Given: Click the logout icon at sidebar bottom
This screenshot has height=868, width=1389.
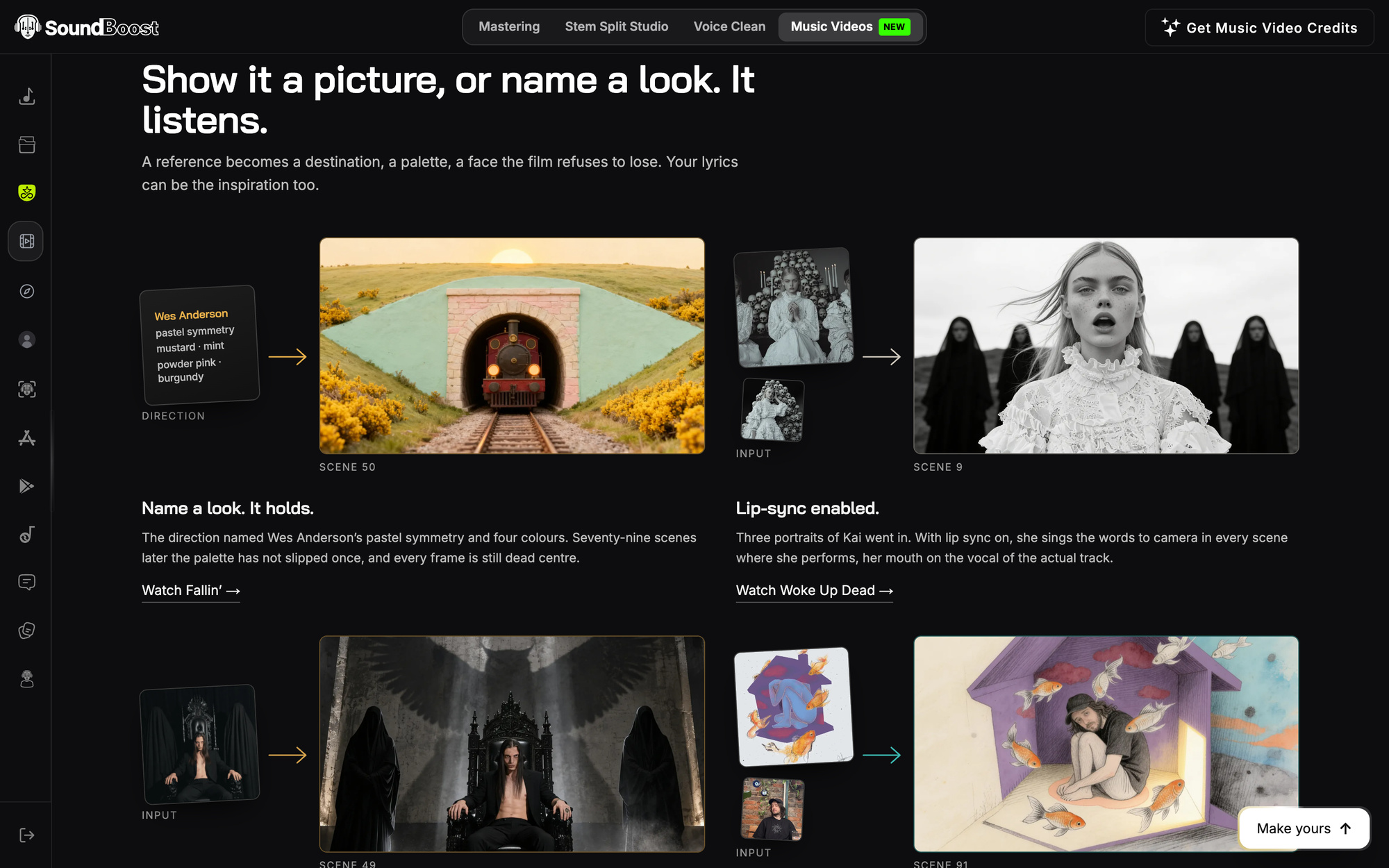Looking at the screenshot, I should pos(26,835).
